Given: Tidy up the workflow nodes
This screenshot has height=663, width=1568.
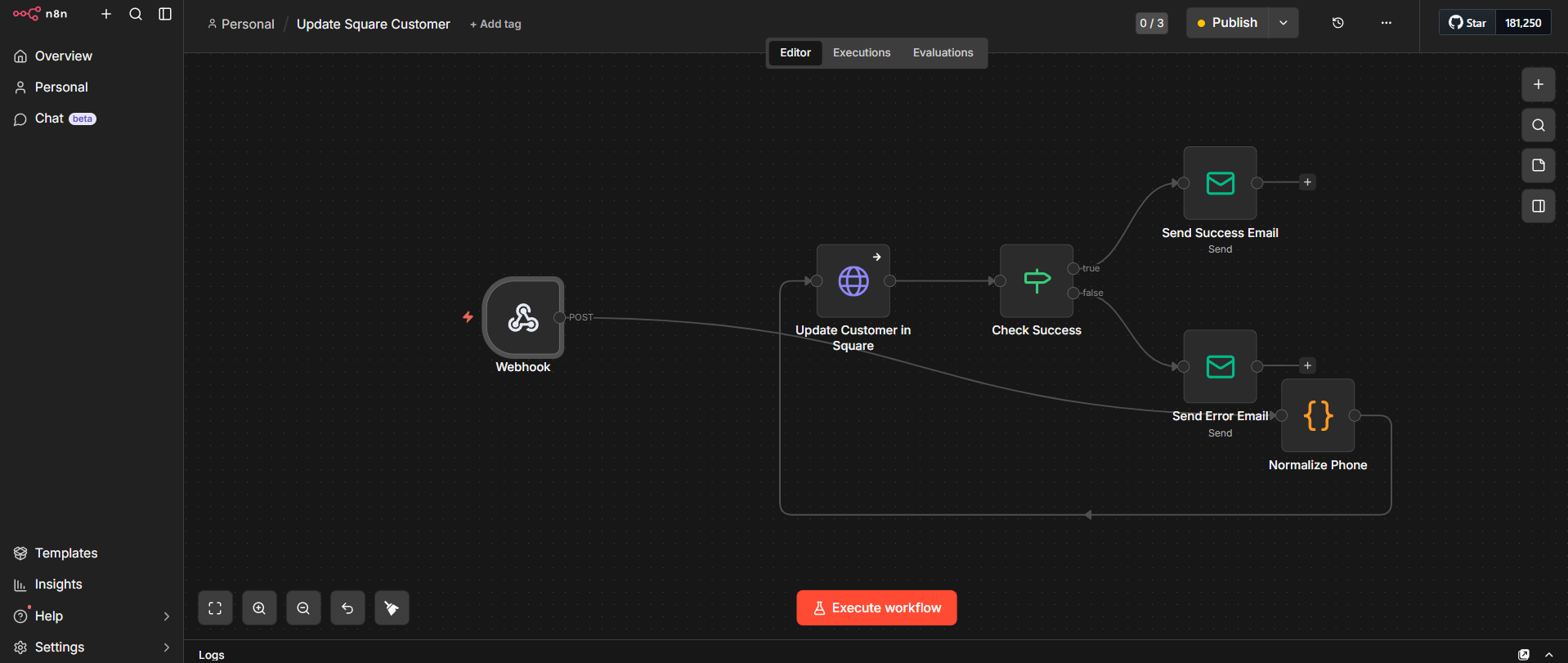Looking at the screenshot, I should (x=392, y=608).
